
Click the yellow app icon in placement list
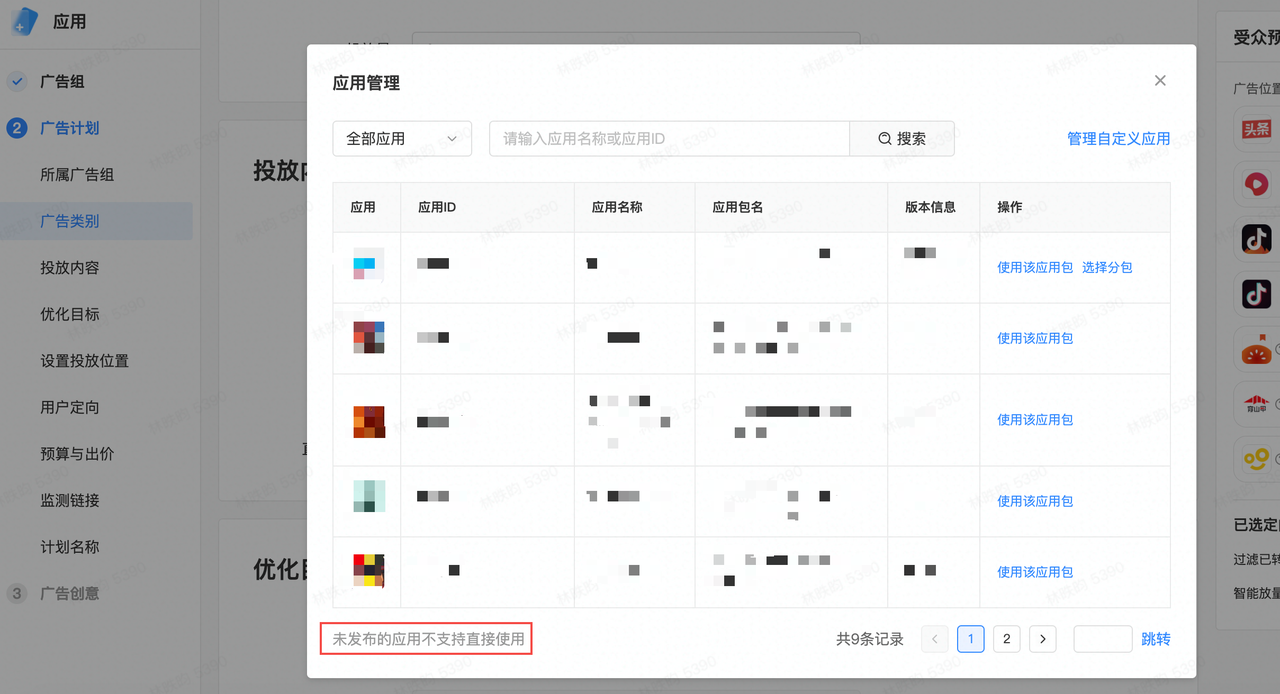(x=1257, y=459)
